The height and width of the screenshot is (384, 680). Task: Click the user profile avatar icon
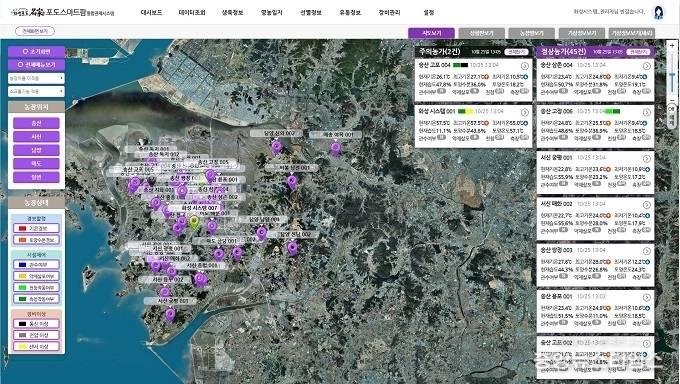coord(659,12)
